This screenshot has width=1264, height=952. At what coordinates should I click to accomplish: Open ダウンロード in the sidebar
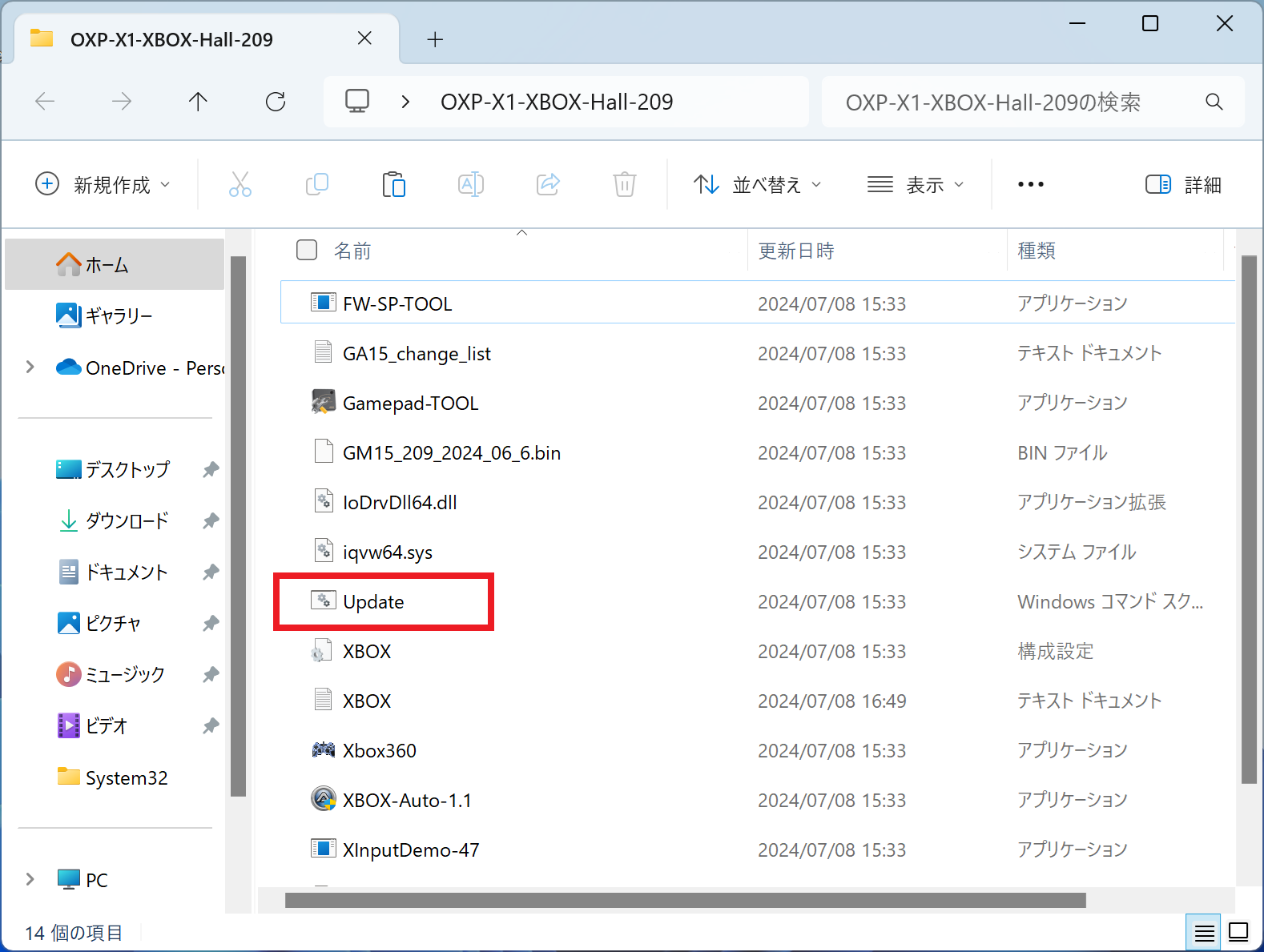127,521
